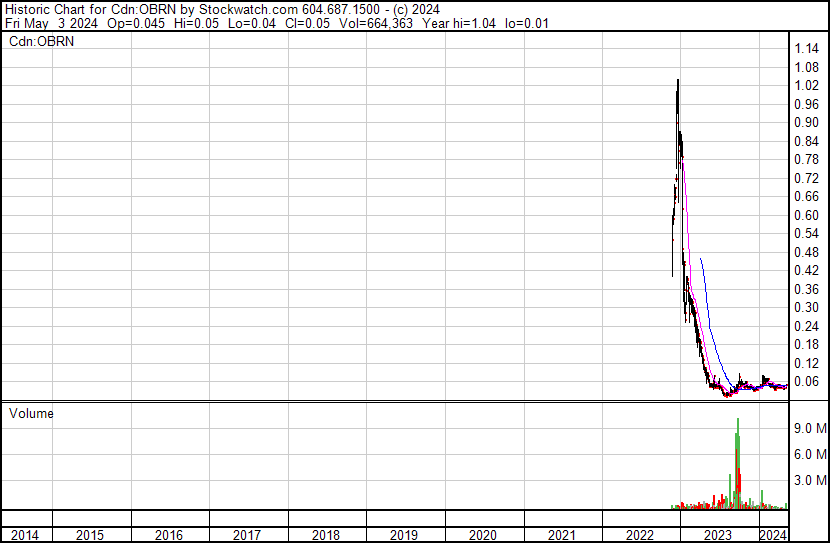Image resolution: width=830 pixels, height=543 pixels.
Task: Click the 1.02 price axis value
Action: (x=807, y=86)
